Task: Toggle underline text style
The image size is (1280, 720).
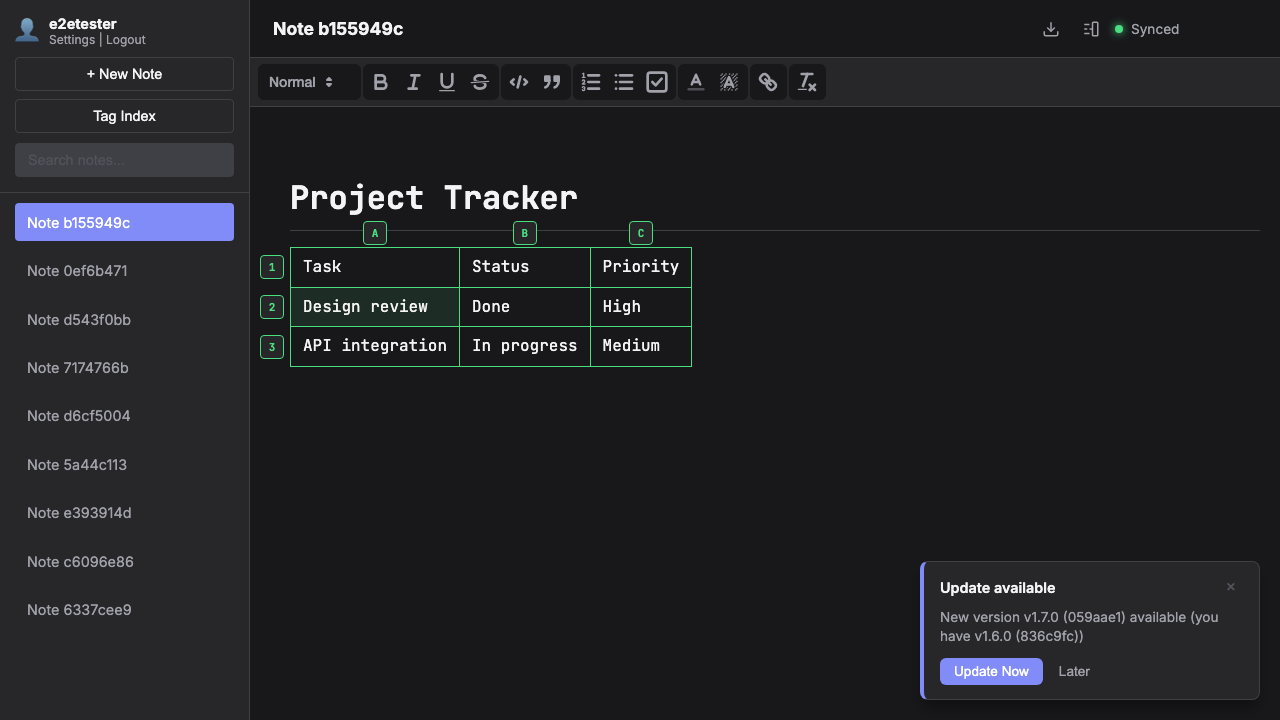Action: coord(447,82)
